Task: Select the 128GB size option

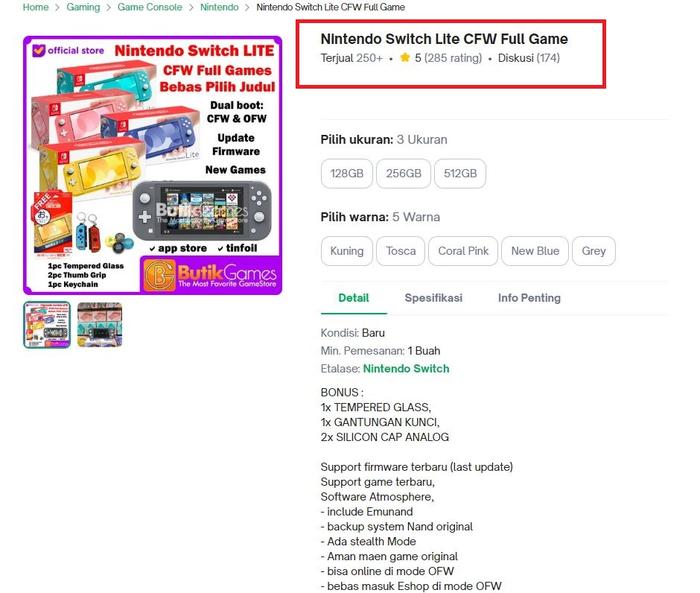Action: click(x=347, y=173)
